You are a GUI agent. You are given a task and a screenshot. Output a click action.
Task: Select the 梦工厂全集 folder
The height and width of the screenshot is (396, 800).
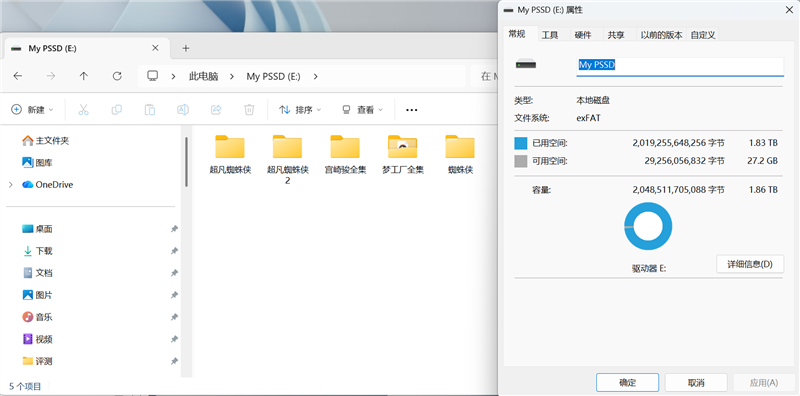coord(403,155)
